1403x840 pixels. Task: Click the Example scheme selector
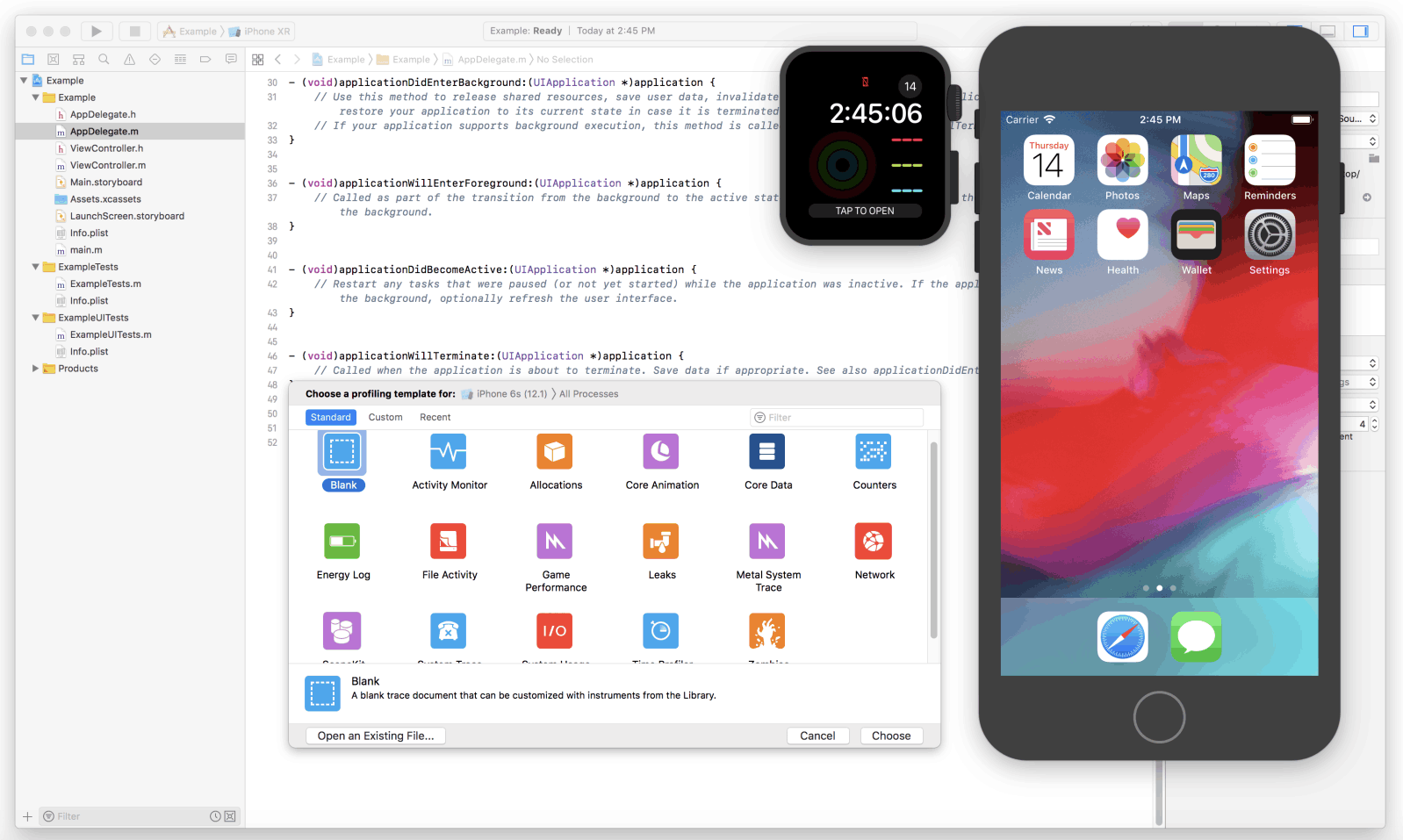(191, 32)
